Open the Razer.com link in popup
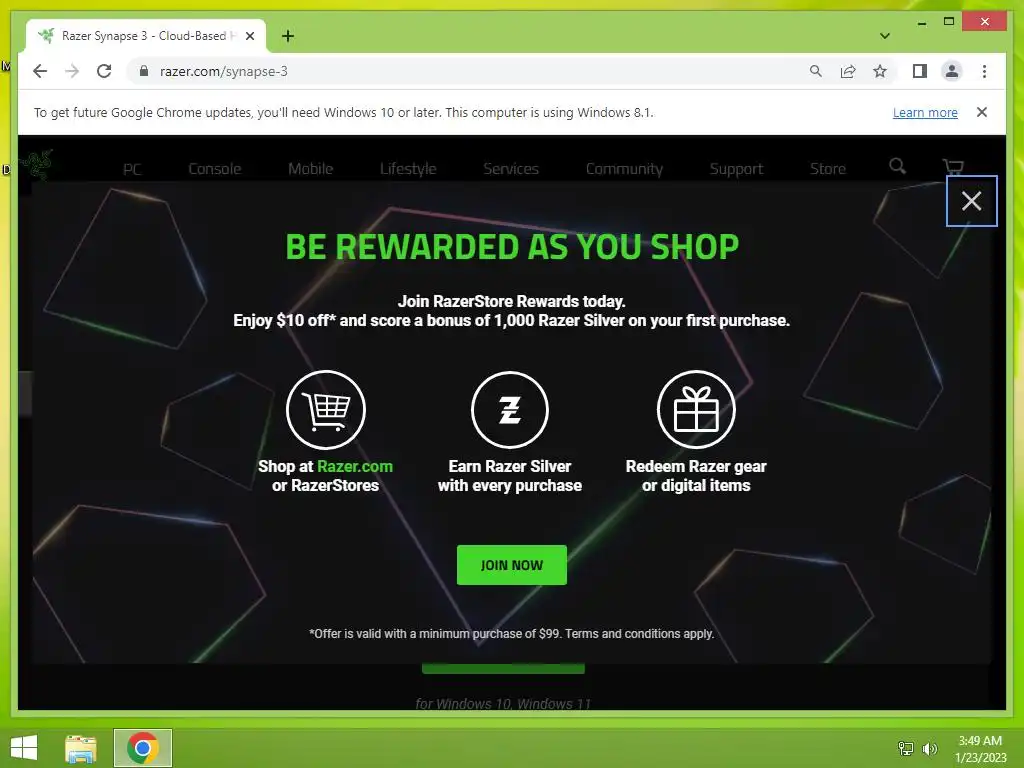Screen dimensions: 1024x768 click(355, 466)
